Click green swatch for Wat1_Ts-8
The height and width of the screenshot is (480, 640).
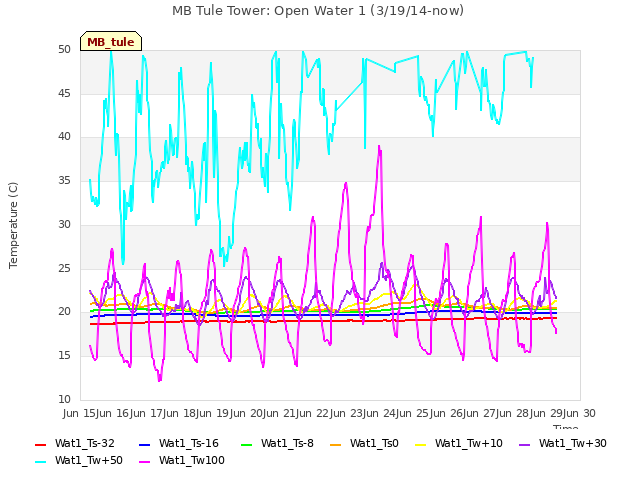[247, 444]
